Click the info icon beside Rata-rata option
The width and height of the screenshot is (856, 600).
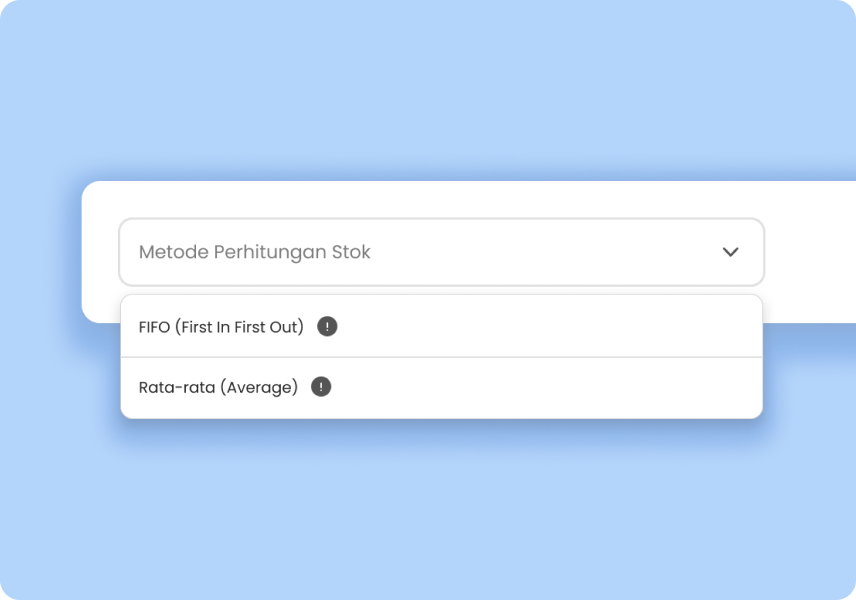point(321,387)
